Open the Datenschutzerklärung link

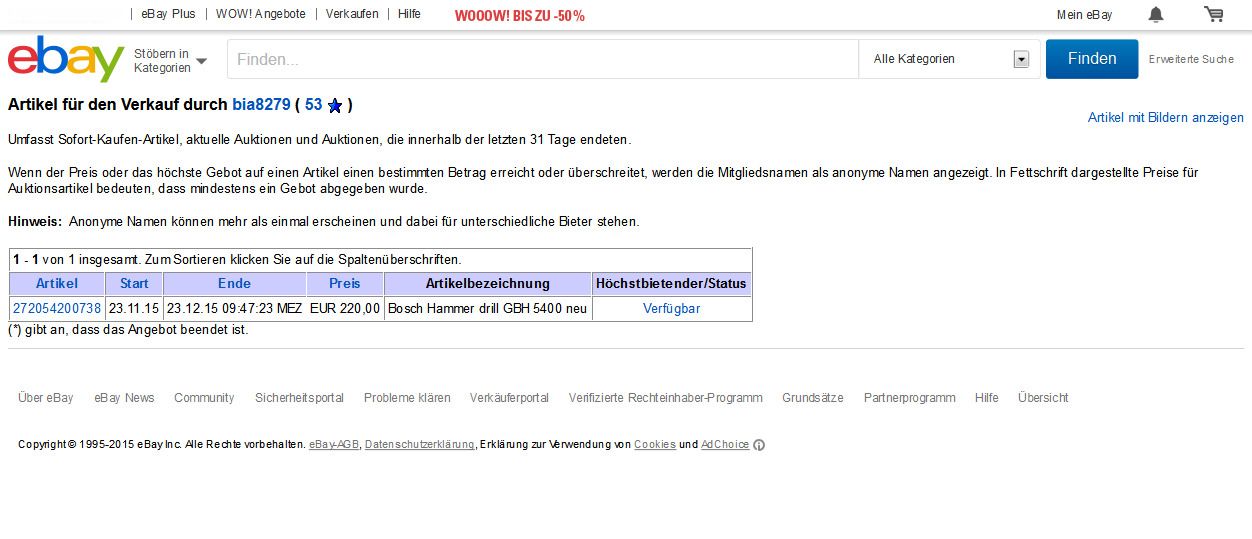point(420,445)
